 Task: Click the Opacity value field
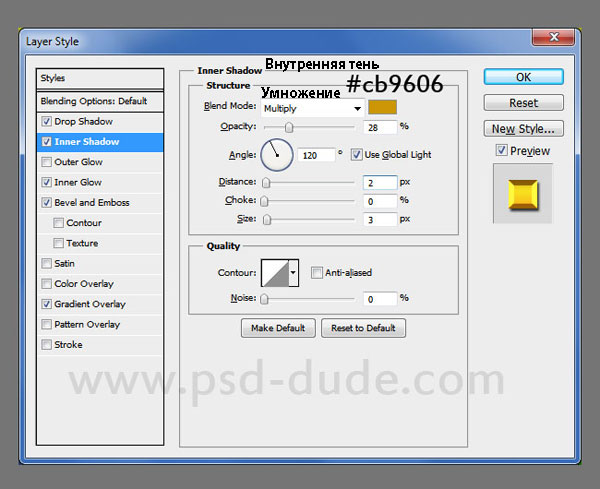380,127
